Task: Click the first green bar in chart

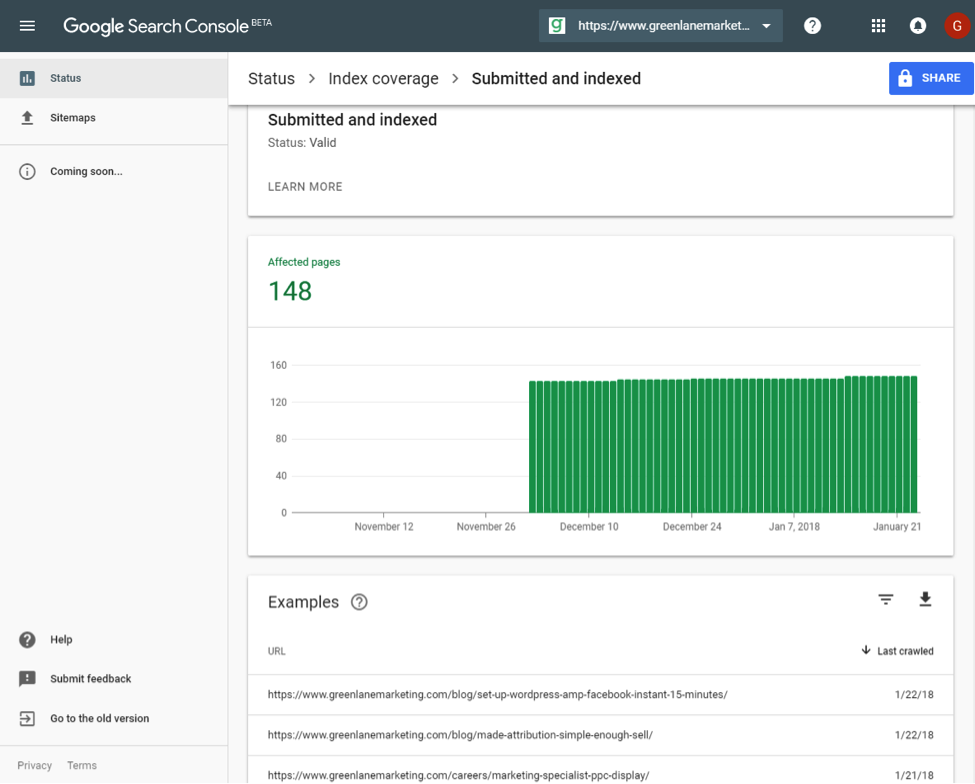Action: [532, 446]
